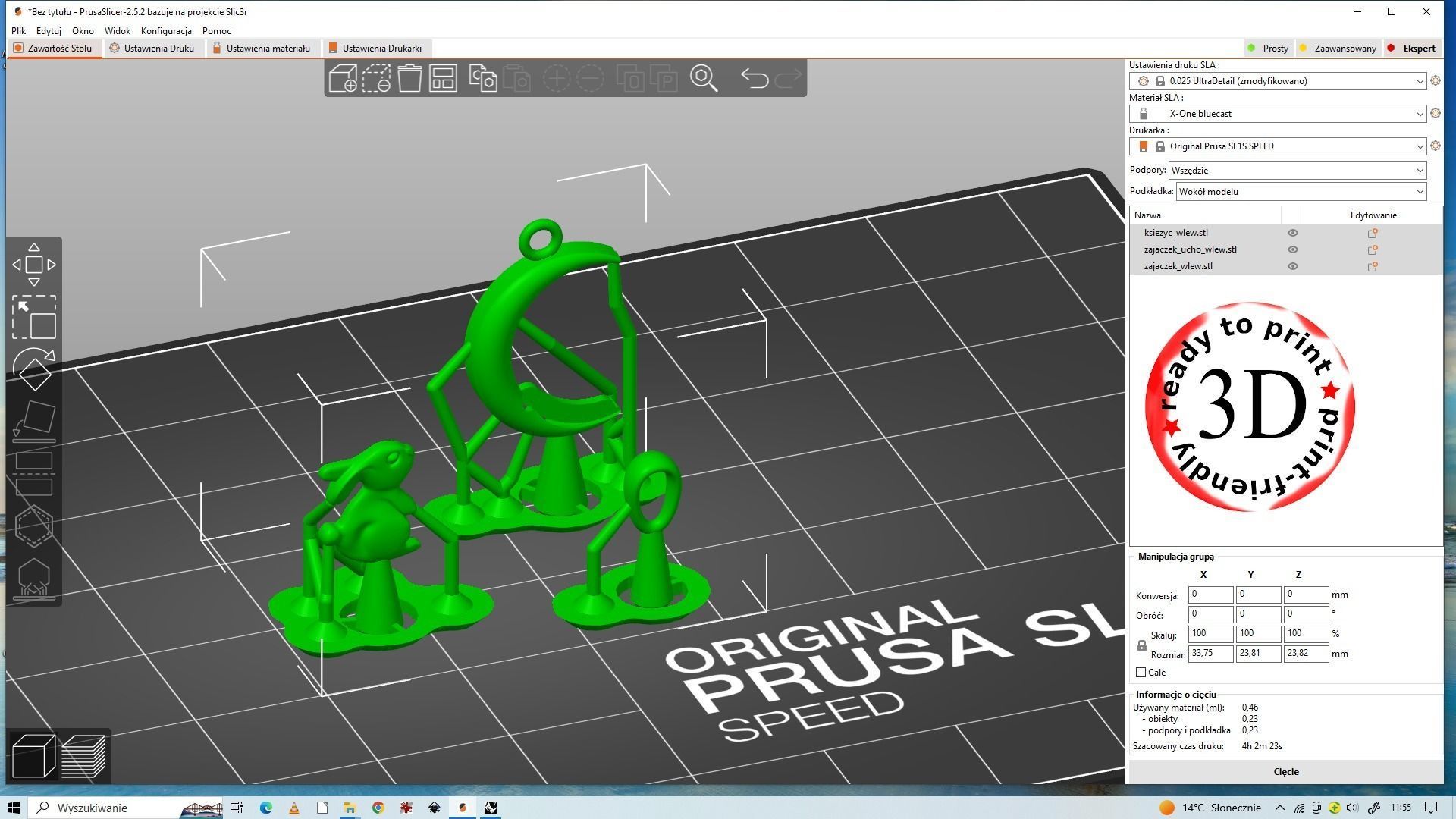1456x819 pixels.
Task: Click the Arrange objects toolbar icon
Action: pyautogui.click(x=443, y=78)
